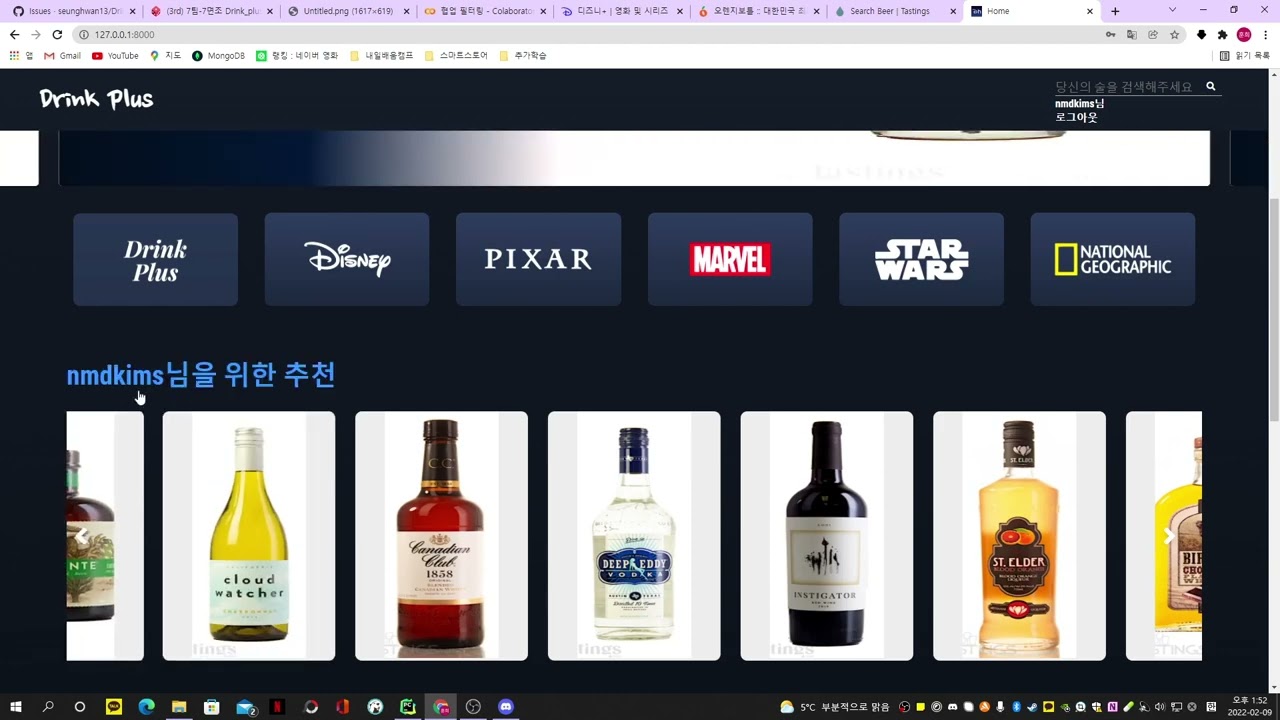Open a new browser tab with the plus icon

[x=1115, y=11]
